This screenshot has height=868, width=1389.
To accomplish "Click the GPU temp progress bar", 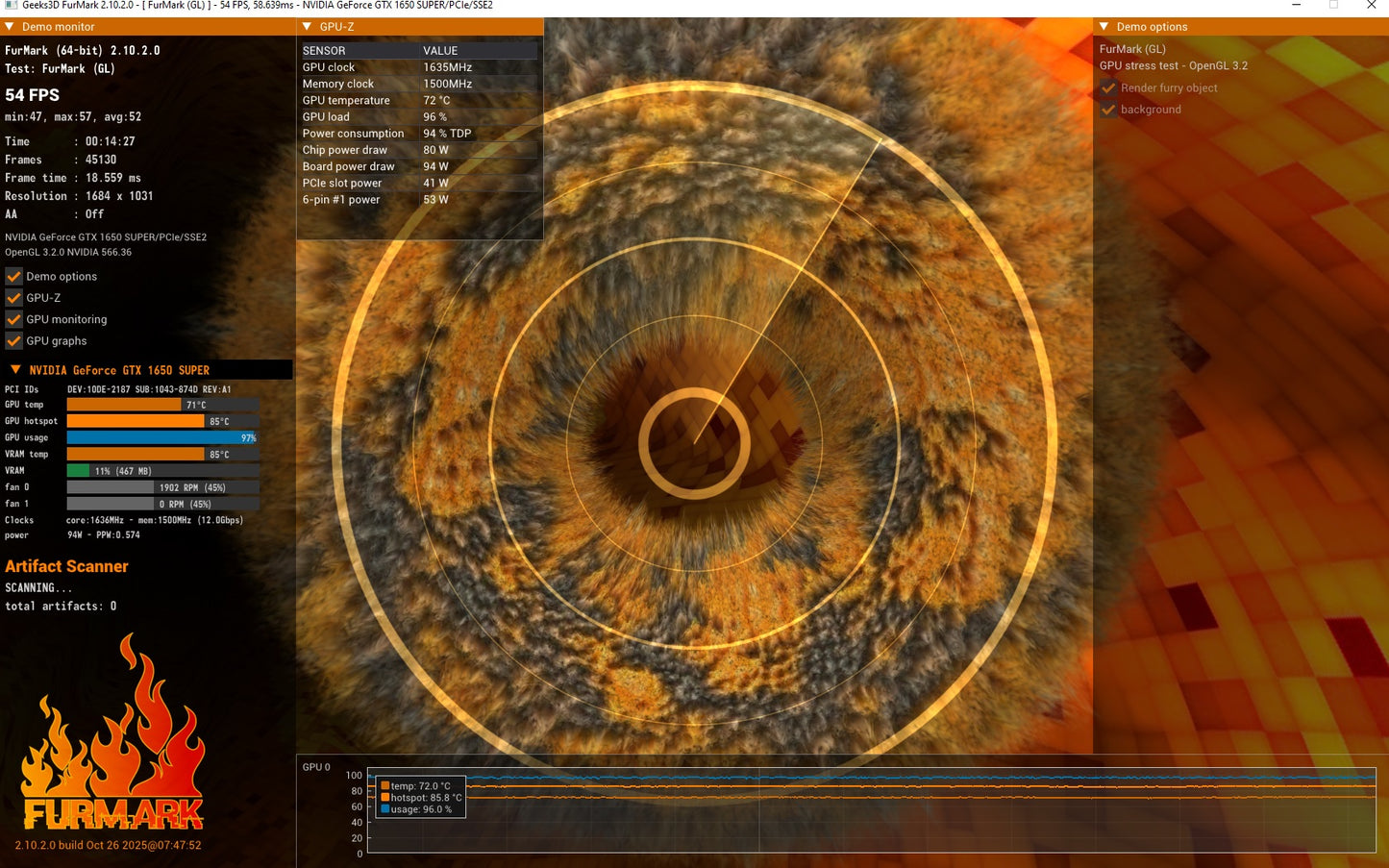I will pyautogui.click(x=162, y=405).
